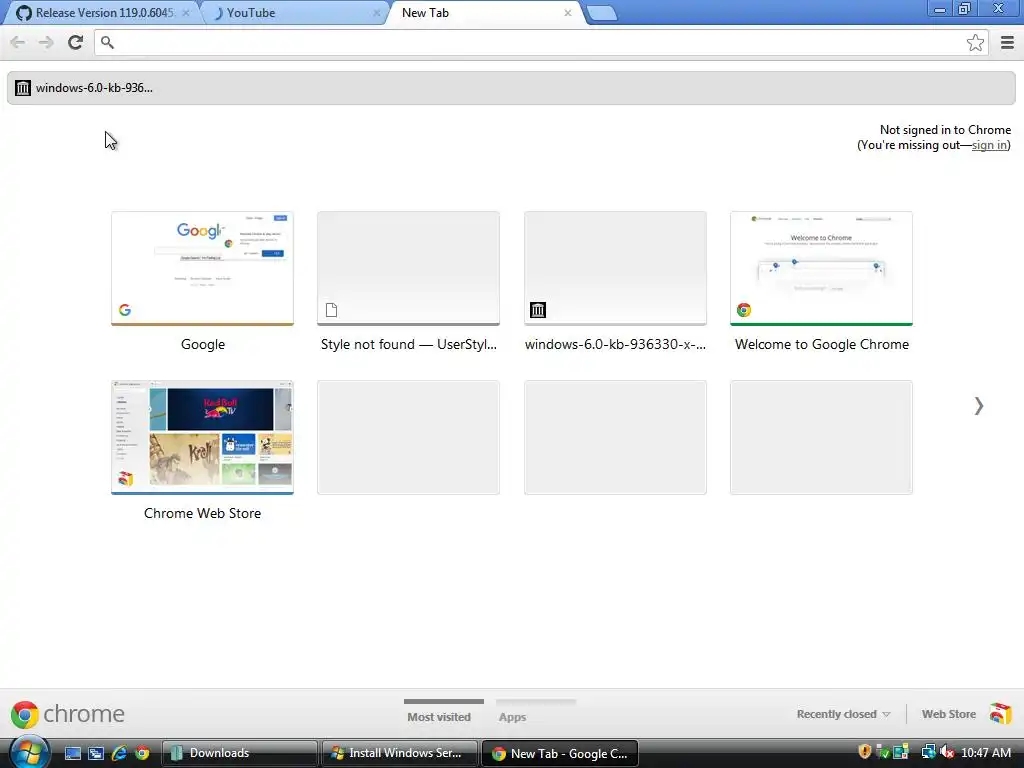This screenshot has height=768, width=1024.
Task: Open the windows-6.0-kb-936330 thumbnail tile
Action: point(615,268)
